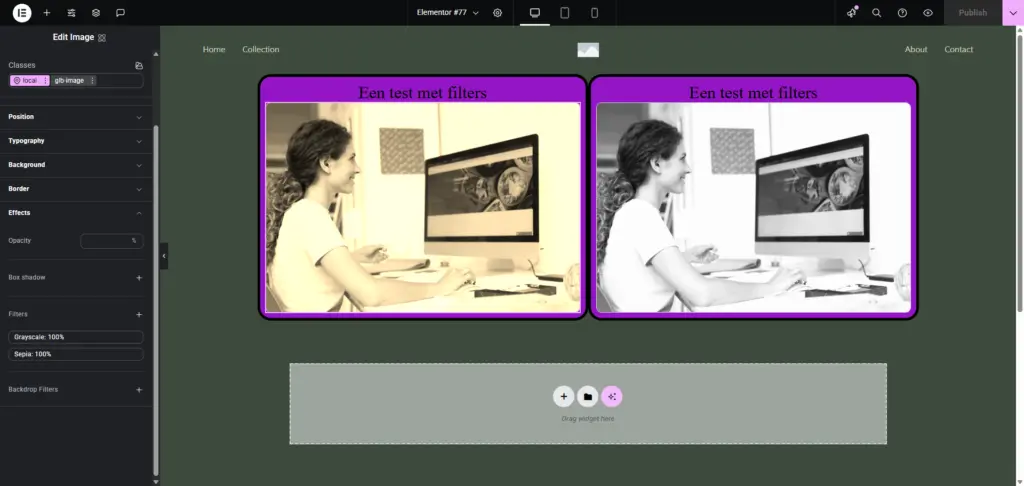Screen dimensions: 1024x486
Task: Click the Classes label
Action: click(x=22, y=65)
